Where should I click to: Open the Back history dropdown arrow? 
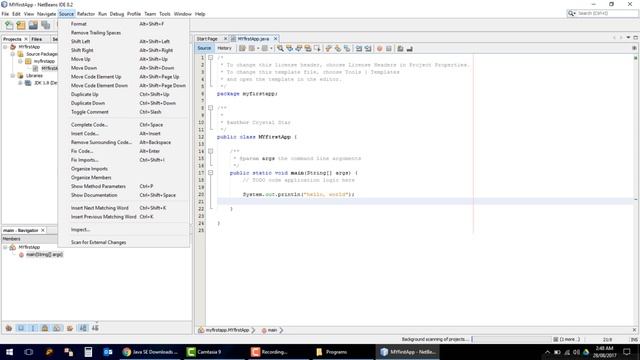[258, 49]
